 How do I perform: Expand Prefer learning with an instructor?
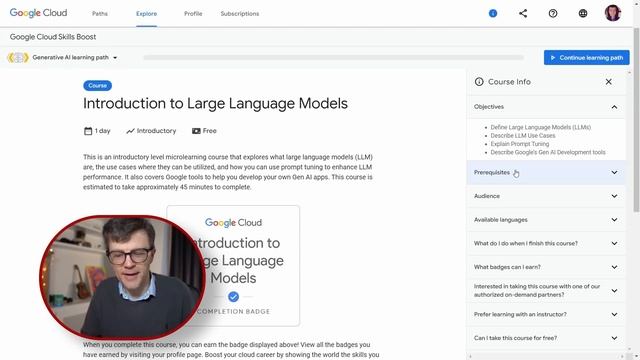[x=546, y=314]
